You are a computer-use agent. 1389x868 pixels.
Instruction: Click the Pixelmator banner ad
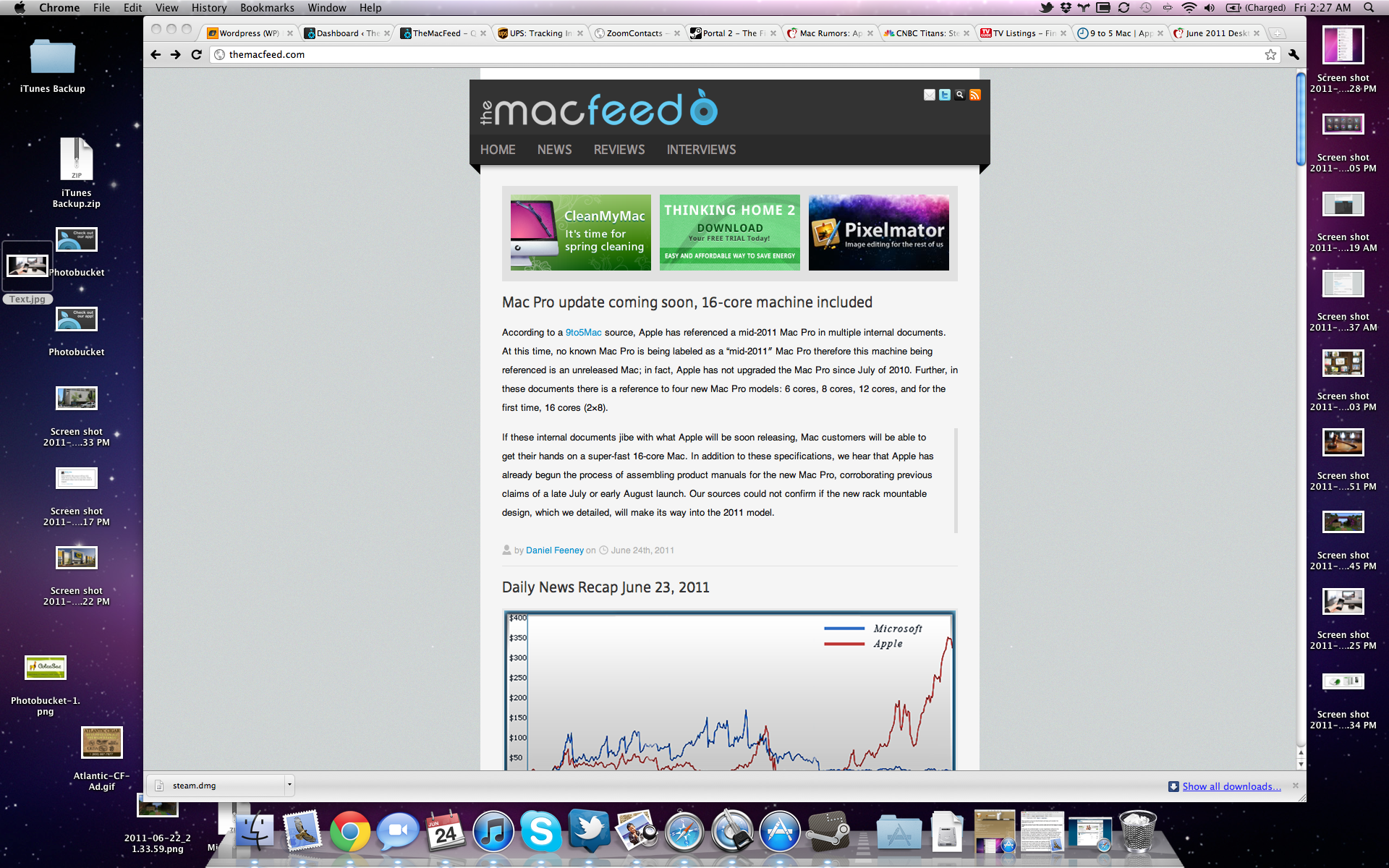[x=878, y=232]
